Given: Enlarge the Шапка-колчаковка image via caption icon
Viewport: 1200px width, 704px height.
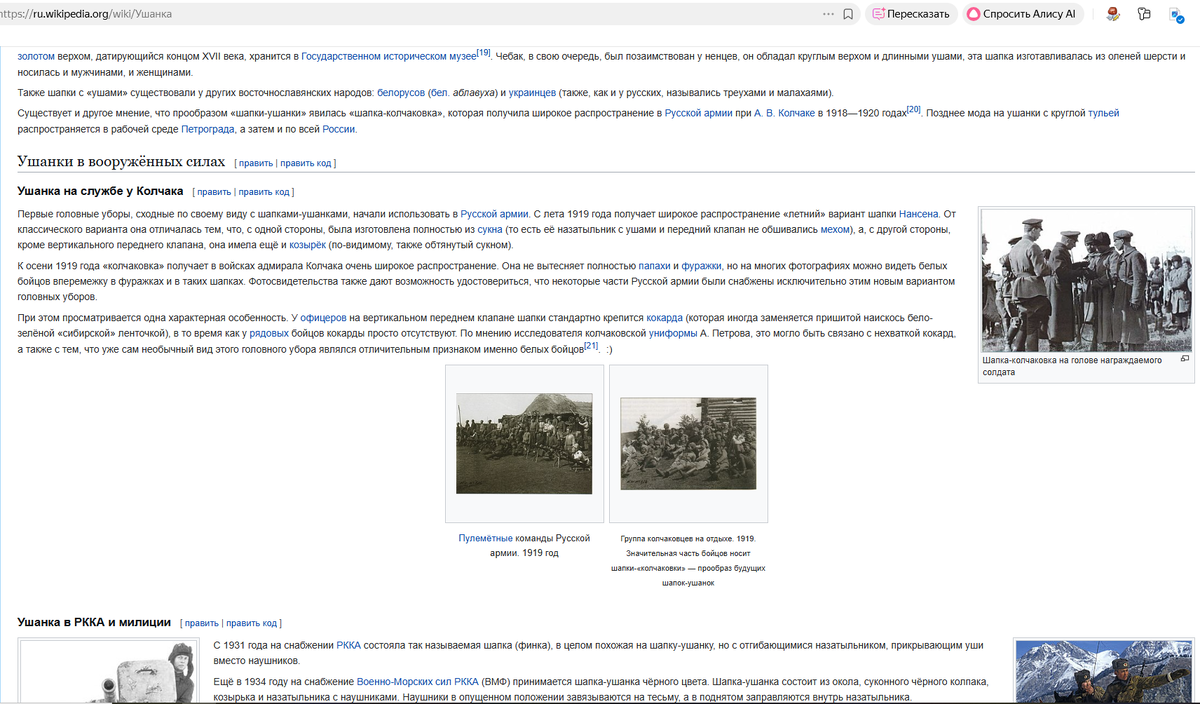Looking at the screenshot, I should pyautogui.click(x=1185, y=359).
